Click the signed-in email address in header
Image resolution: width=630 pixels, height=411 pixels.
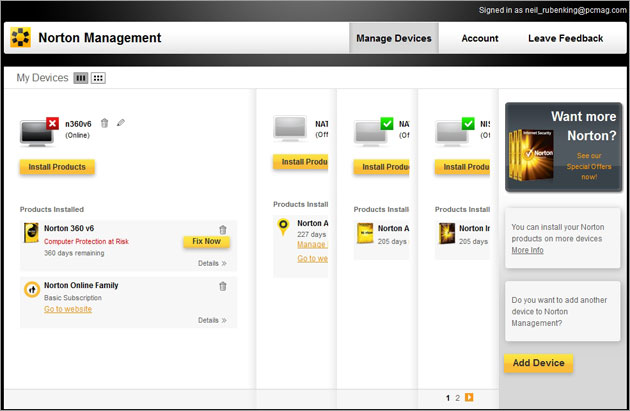point(575,10)
